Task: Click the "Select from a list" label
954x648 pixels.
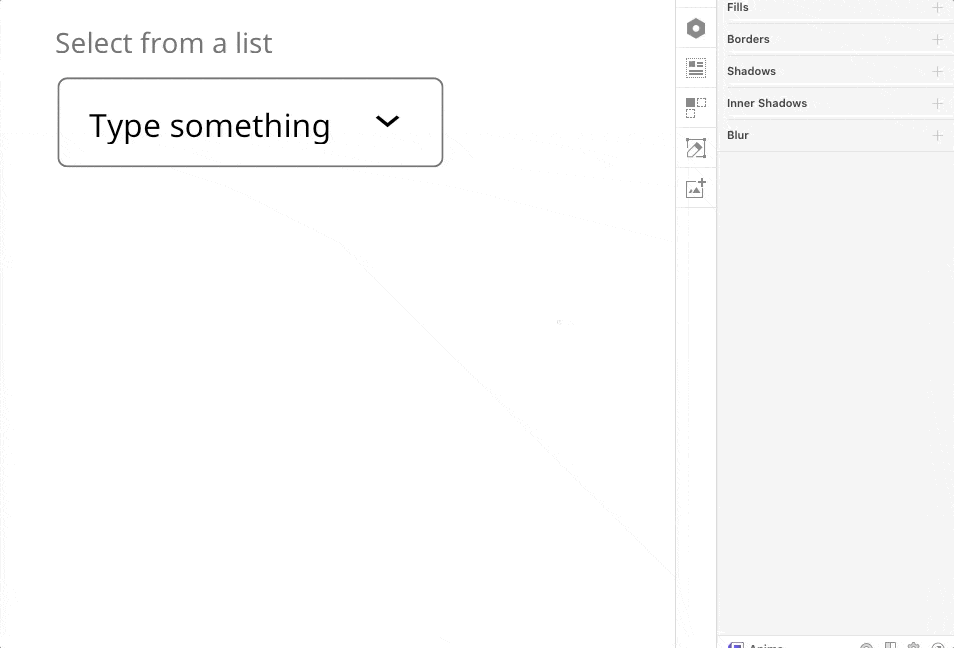Action: tap(164, 43)
